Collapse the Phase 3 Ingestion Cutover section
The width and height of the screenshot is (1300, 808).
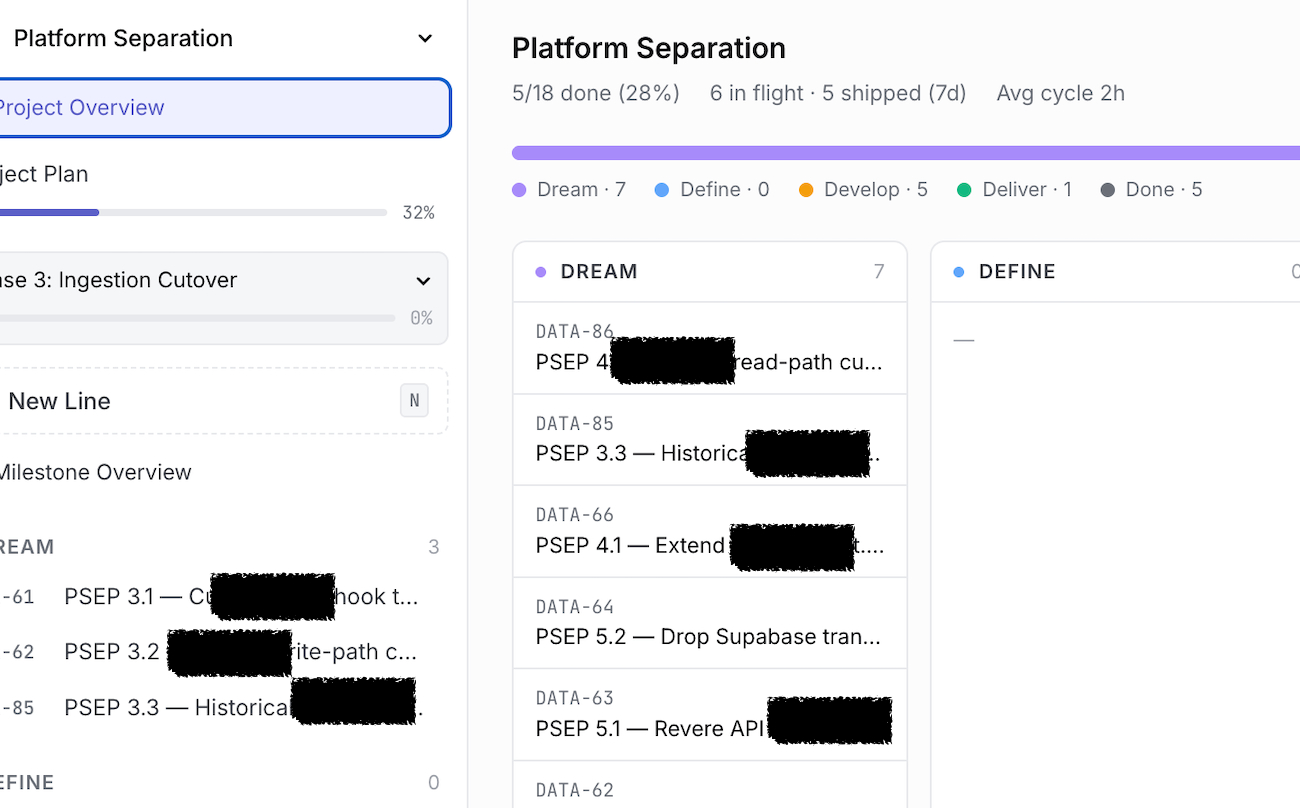point(423,281)
